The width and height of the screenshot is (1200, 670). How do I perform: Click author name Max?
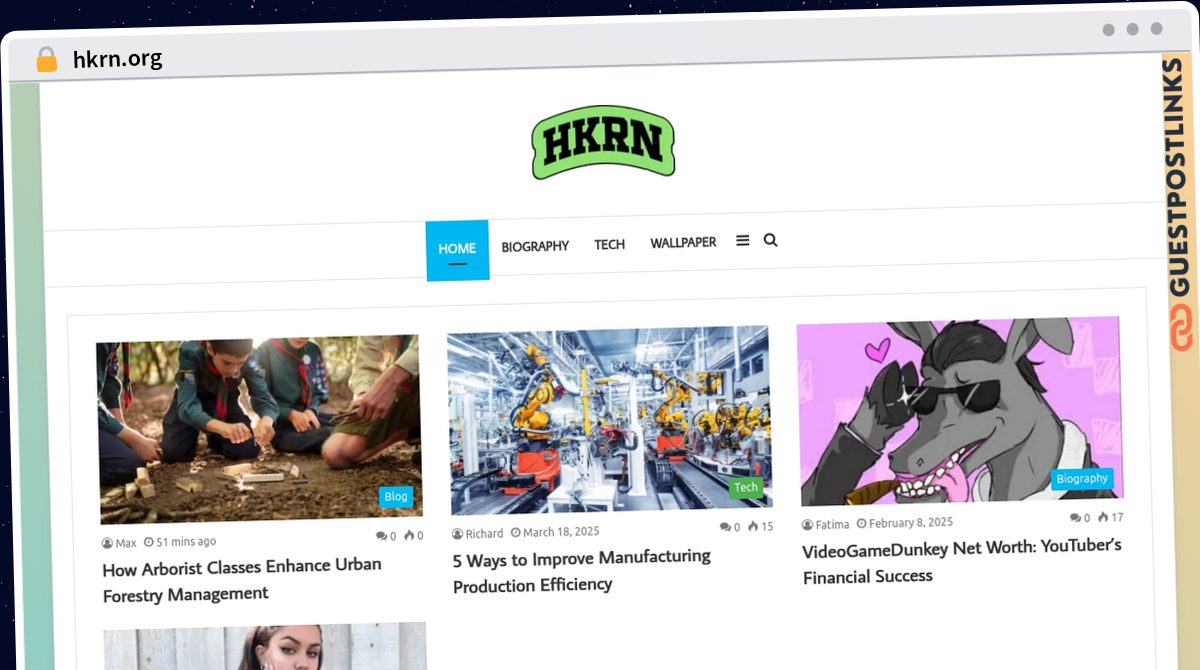coord(126,543)
